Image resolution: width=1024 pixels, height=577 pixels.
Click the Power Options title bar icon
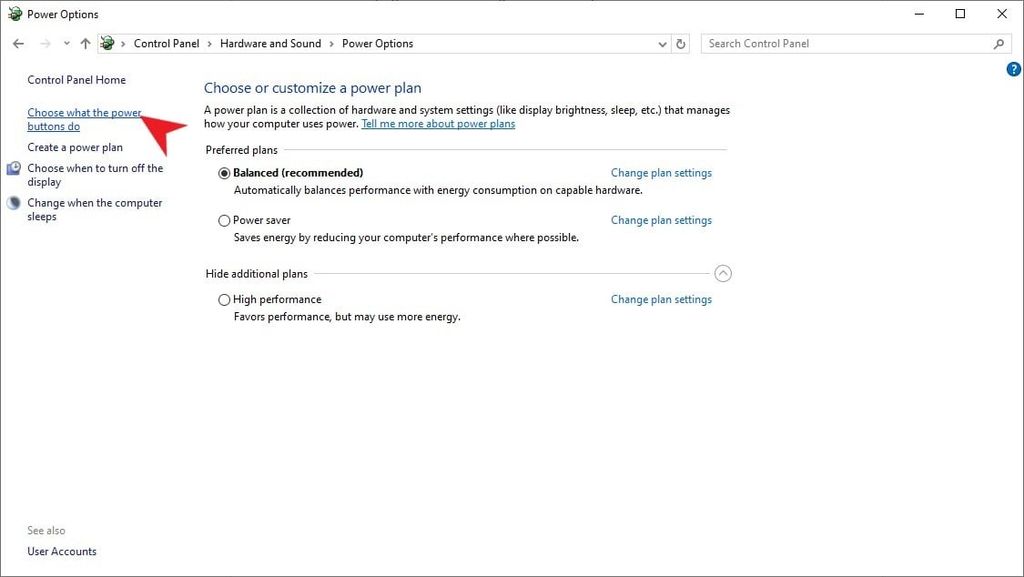pyautogui.click(x=15, y=14)
